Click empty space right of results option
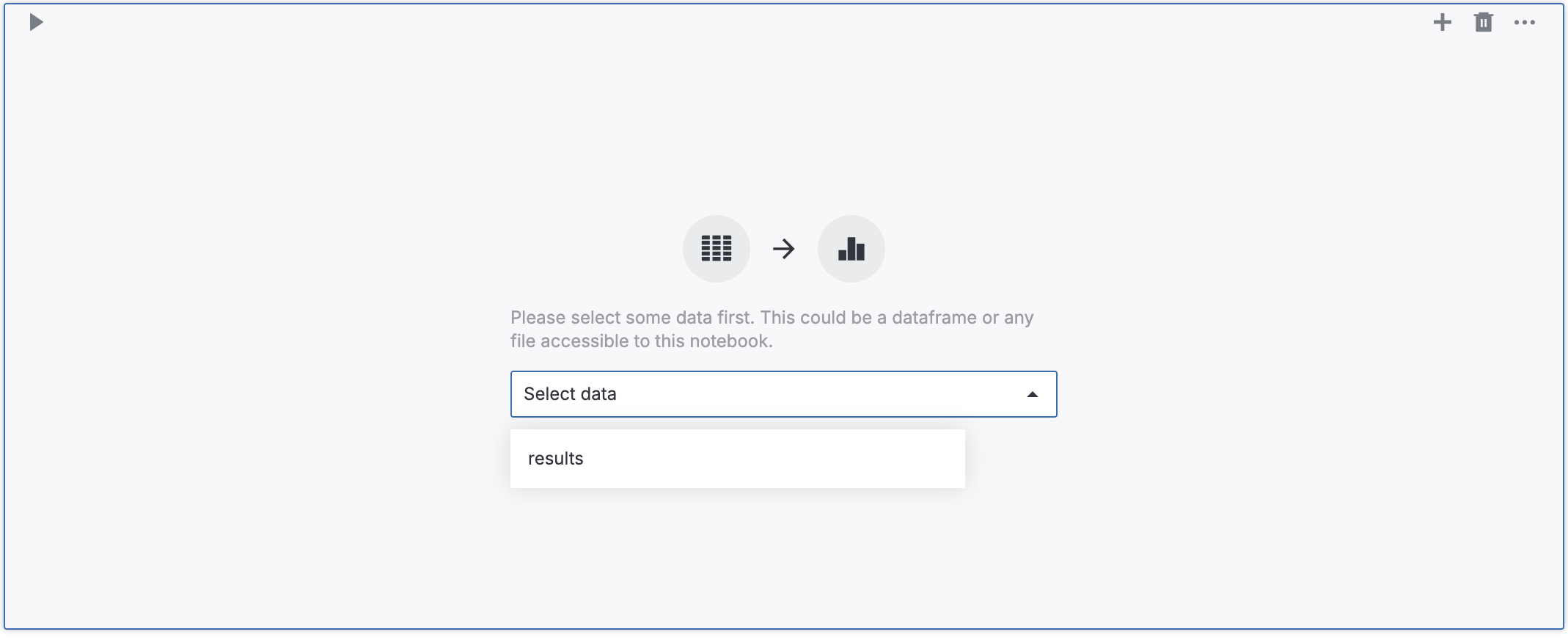Screen dimensions: 1568x640 [807, 459]
